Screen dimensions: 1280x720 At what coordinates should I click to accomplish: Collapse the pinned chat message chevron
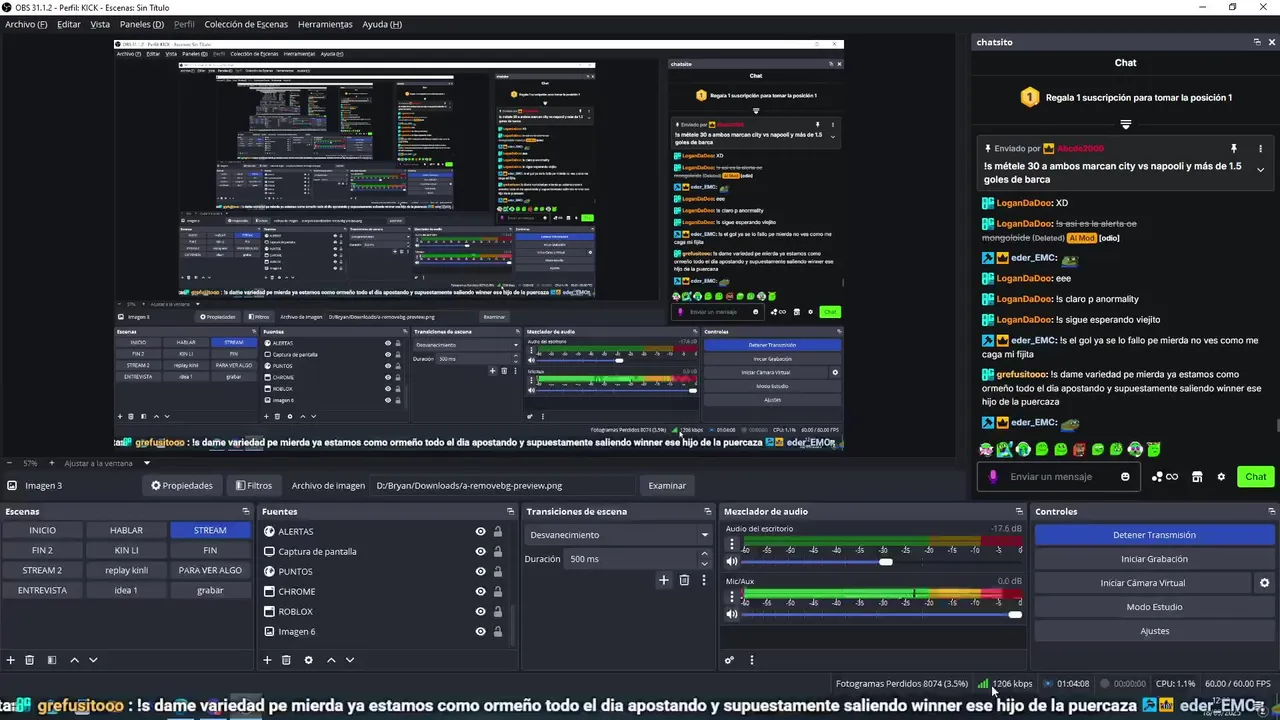pyautogui.click(x=1260, y=170)
